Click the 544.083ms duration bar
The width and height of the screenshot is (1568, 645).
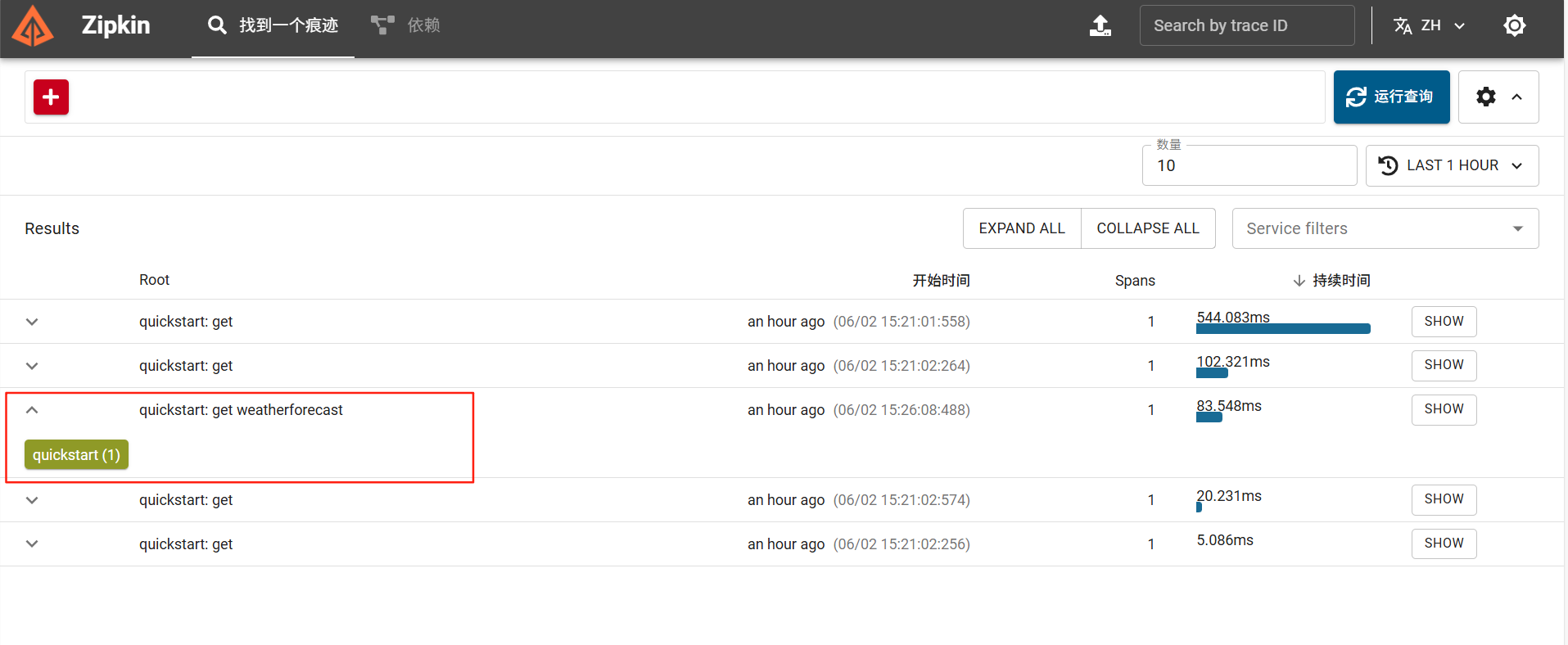pos(1283,329)
